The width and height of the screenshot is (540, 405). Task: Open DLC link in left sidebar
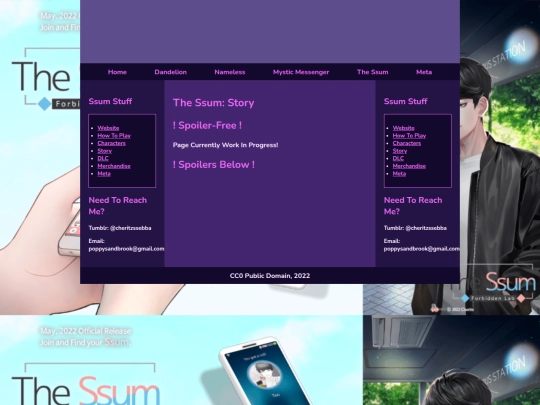click(x=103, y=158)
